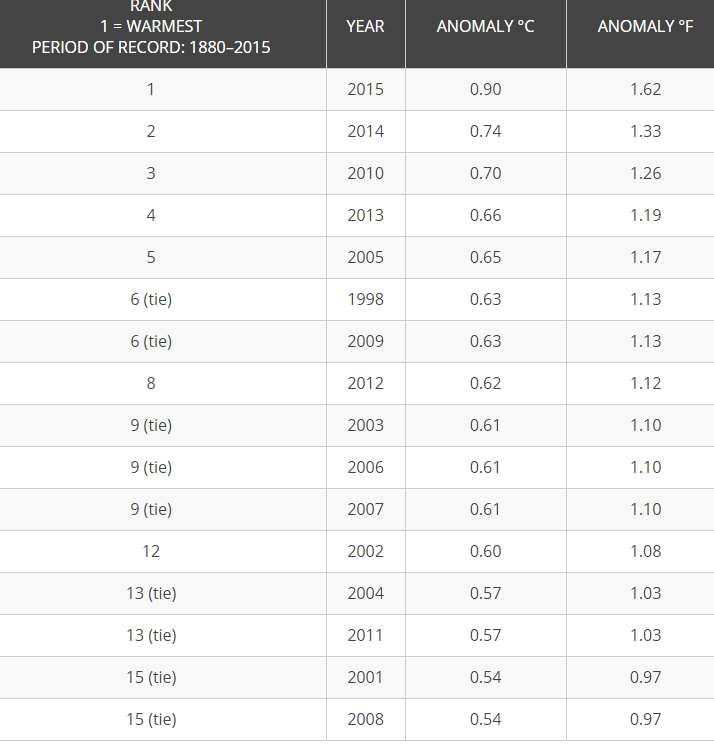
Task: Click the ANOMALY °C column header
Action: pyautogui.click(x=485, y=26)
